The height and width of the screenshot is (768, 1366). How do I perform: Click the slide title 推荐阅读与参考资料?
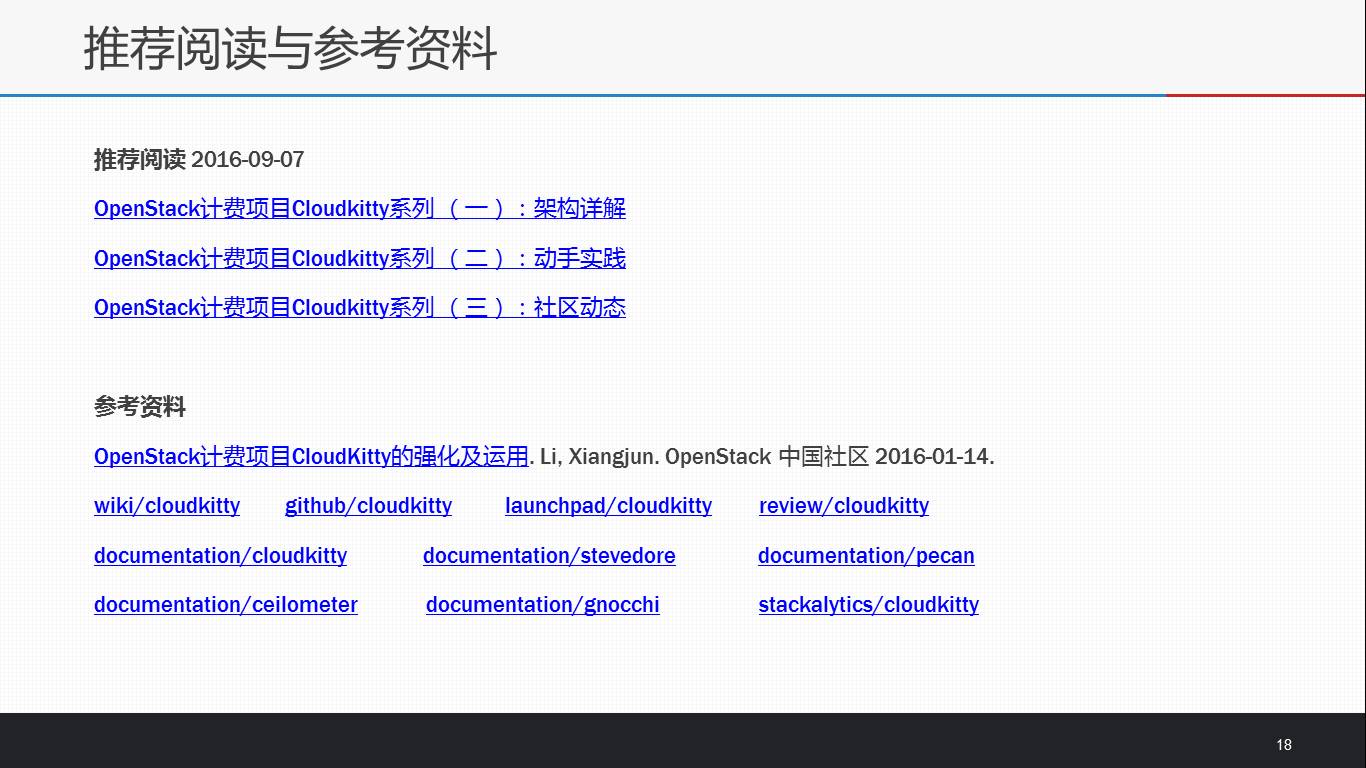(290, 48)
